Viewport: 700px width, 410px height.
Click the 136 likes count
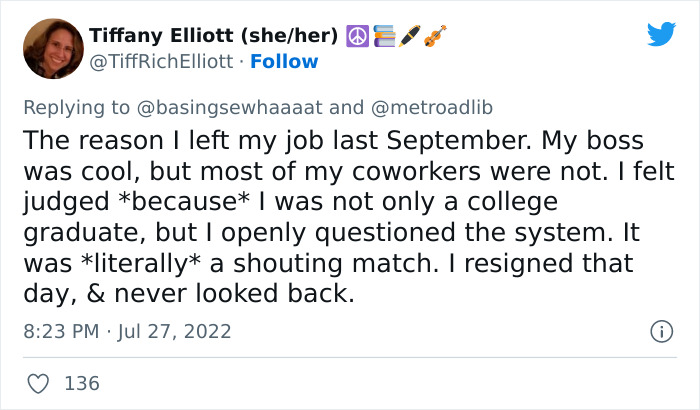coord(81,382)
